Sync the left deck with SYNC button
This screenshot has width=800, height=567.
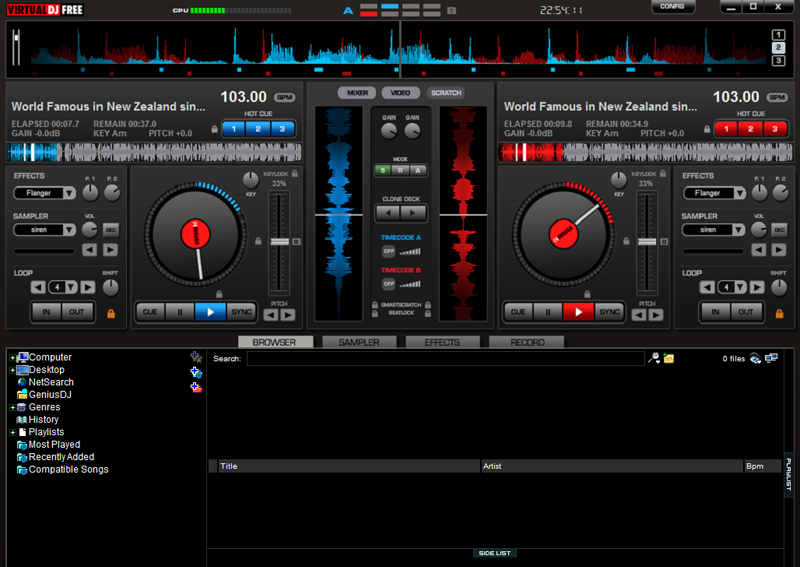(241, 312)
